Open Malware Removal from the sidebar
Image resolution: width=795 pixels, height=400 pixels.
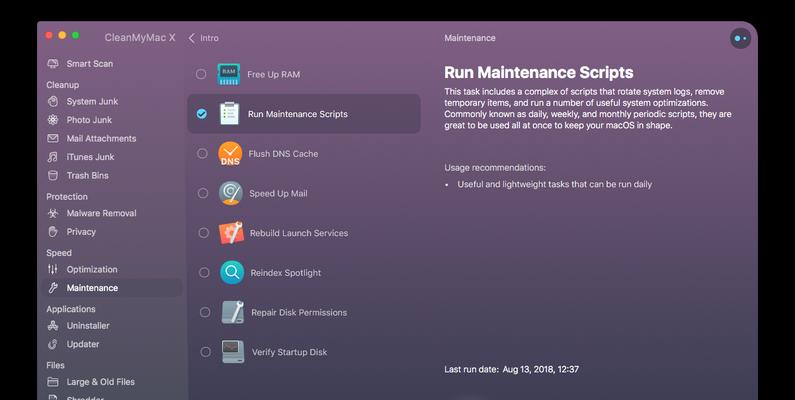(x=101, y=213)
